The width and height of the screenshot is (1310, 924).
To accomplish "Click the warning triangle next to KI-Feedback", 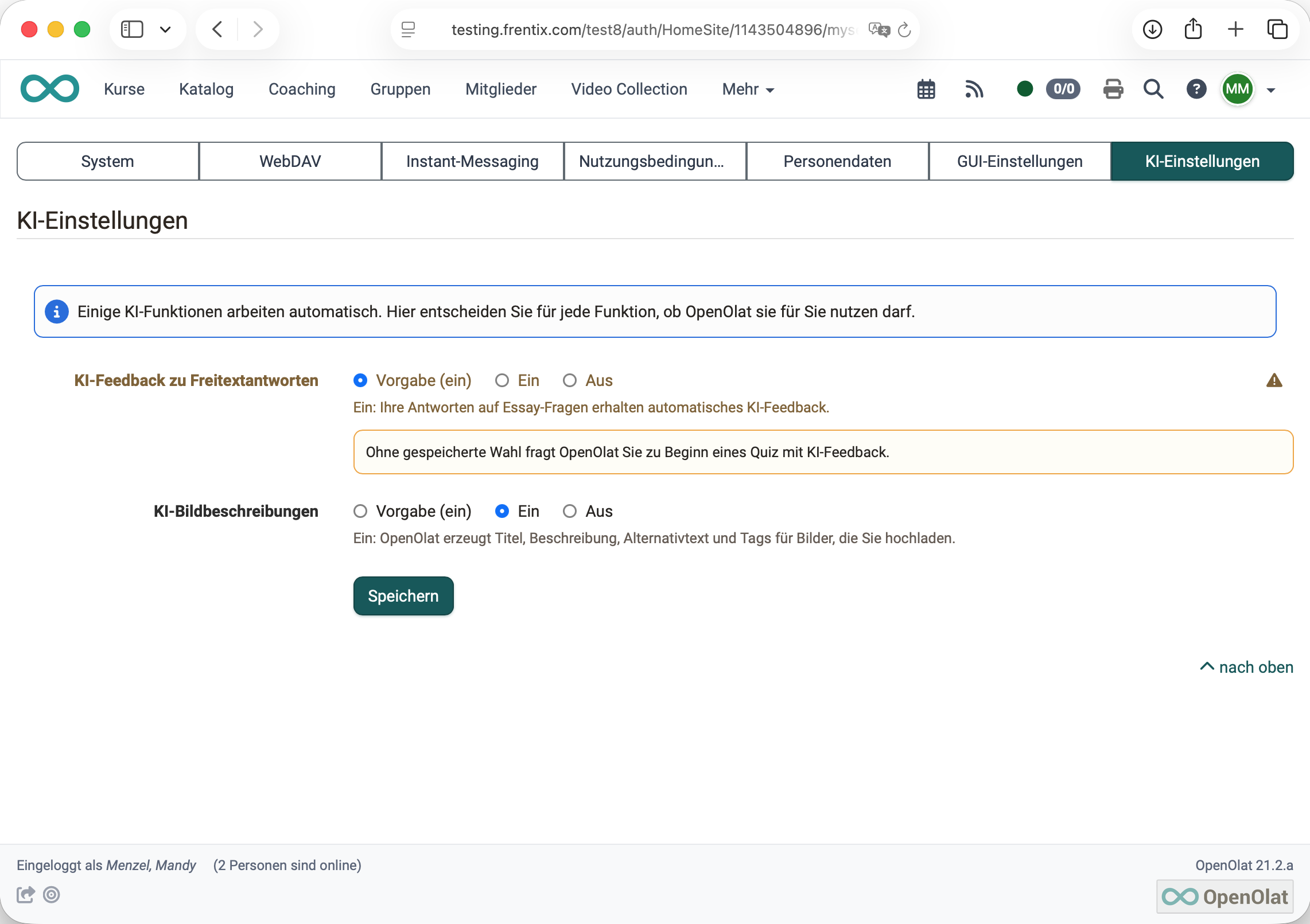I will (1274, 380).
